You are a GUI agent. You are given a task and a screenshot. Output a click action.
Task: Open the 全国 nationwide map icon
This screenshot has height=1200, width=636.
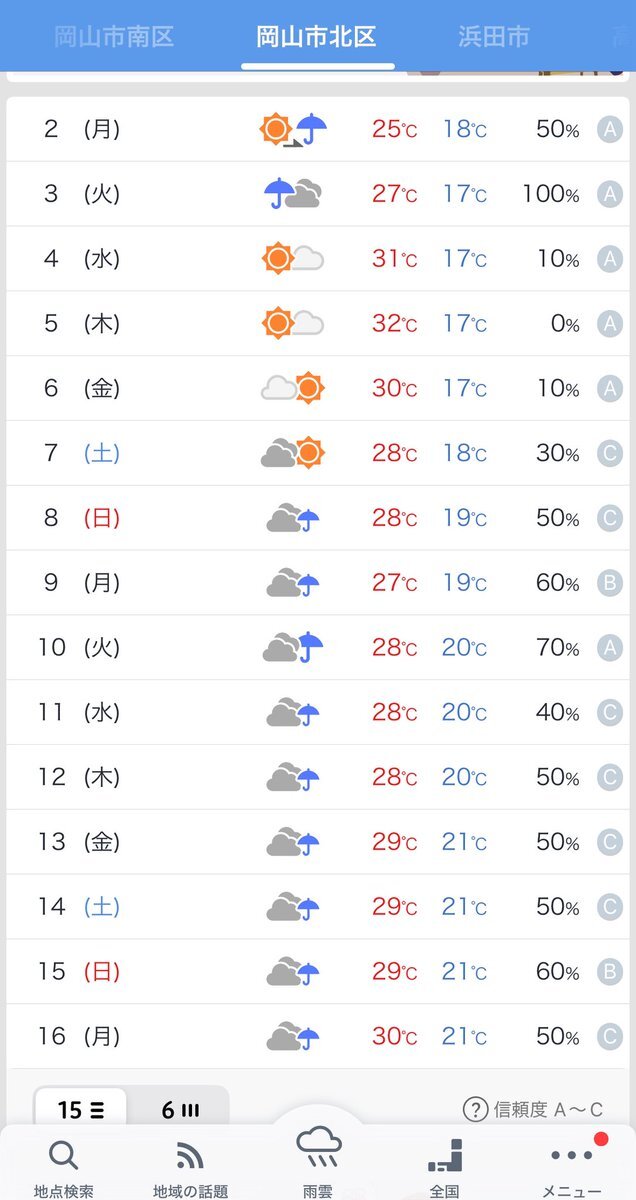445,1155
